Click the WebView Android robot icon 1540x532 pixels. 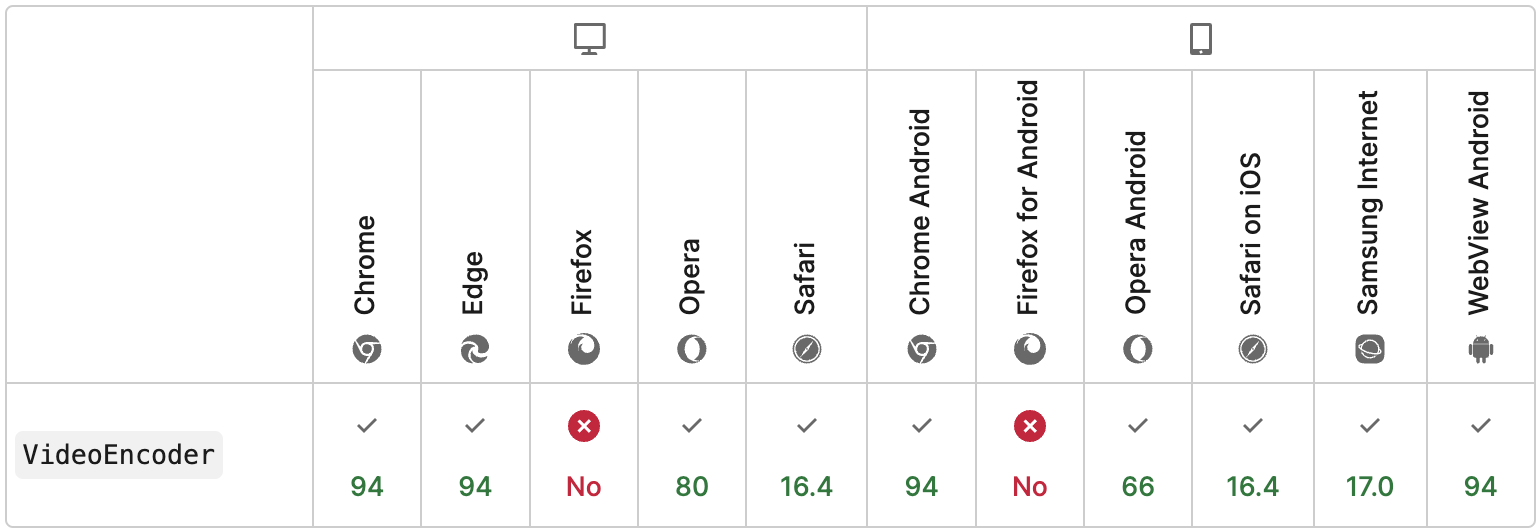click(1481, 349)
